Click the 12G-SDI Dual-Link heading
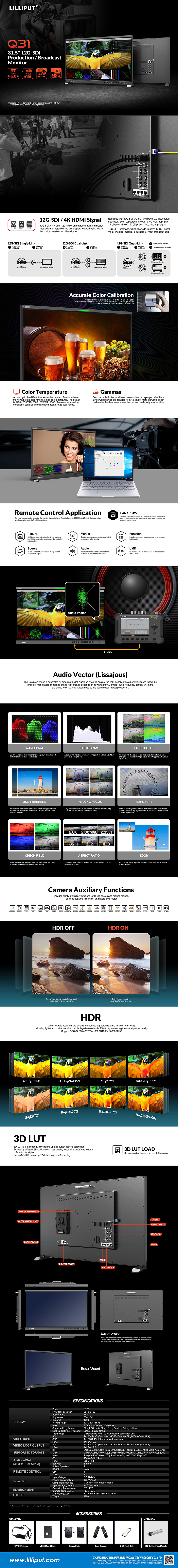 pos(75,244)
